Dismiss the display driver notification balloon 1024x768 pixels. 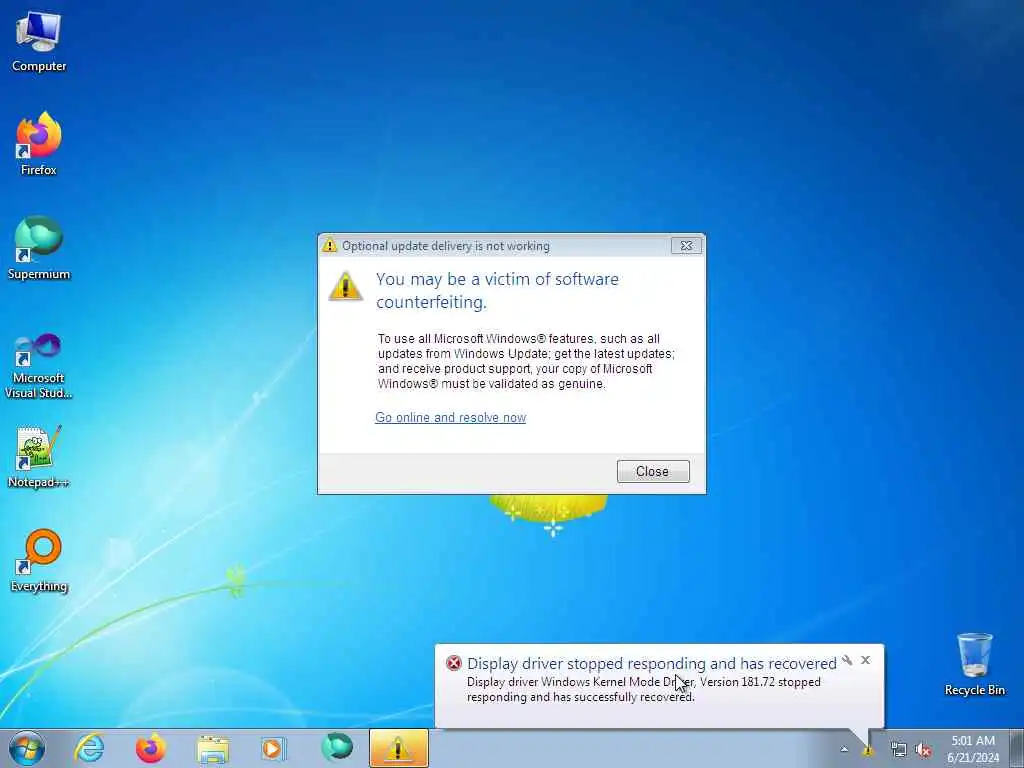865,660
